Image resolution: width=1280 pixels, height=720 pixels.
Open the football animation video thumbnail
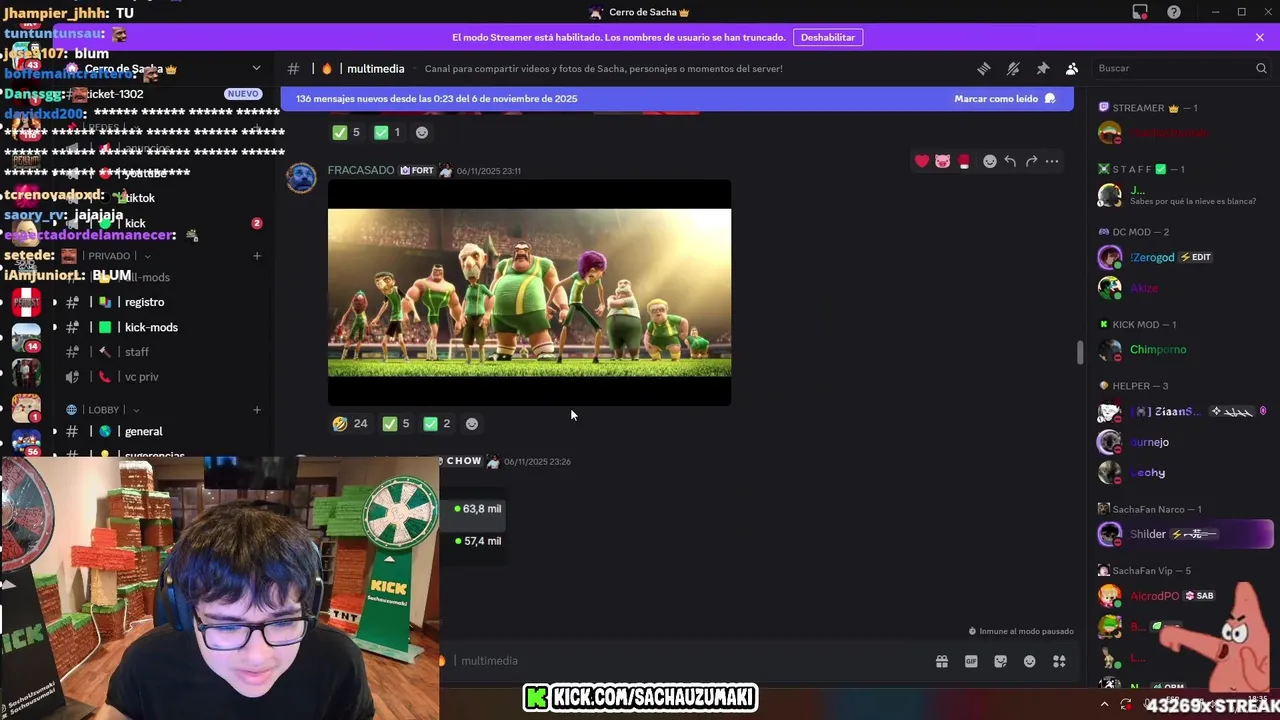[x=529, y=293]
